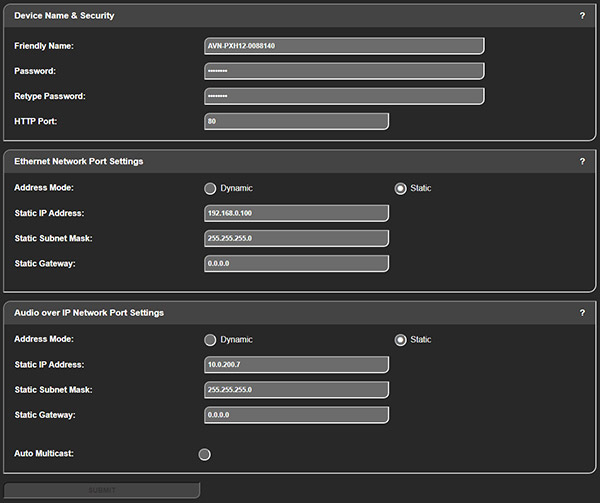Image resolution: width=600 pixels, height=503 pixels.
Task: Open help for Device Name & Security
Action: (x=582, y=16)
